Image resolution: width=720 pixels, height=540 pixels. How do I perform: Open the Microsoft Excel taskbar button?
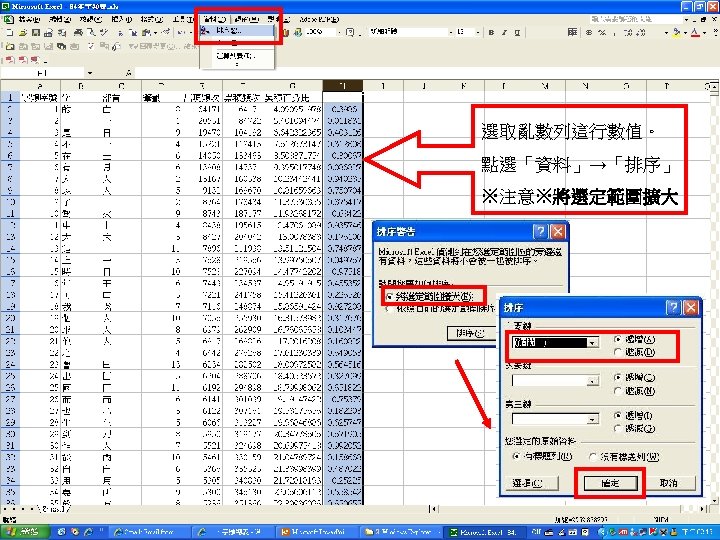pyautogui.click(x=484, y=532)
